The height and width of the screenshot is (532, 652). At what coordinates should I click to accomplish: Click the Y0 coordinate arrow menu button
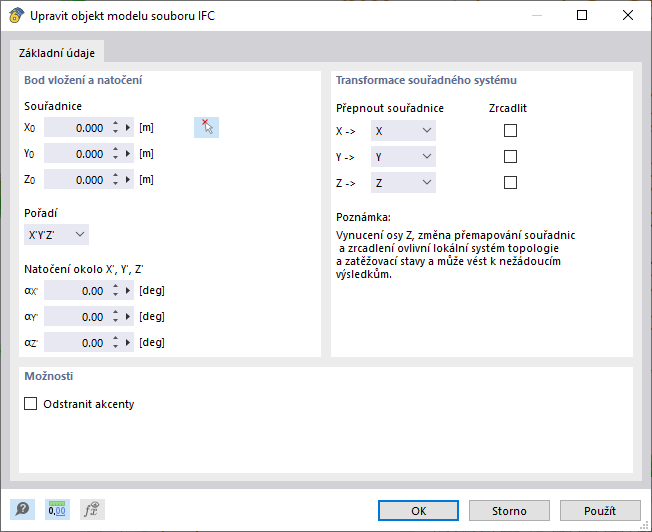point(128,154)
